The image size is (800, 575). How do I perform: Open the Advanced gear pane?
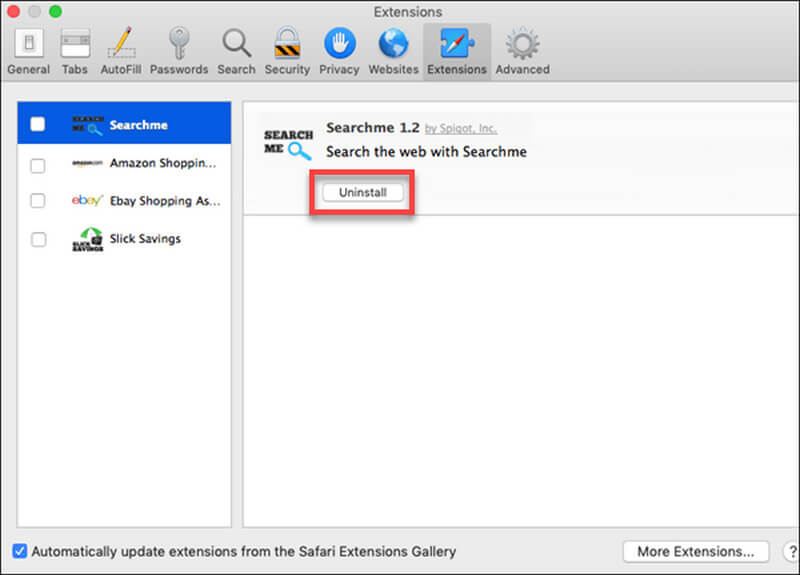[522, 51]
